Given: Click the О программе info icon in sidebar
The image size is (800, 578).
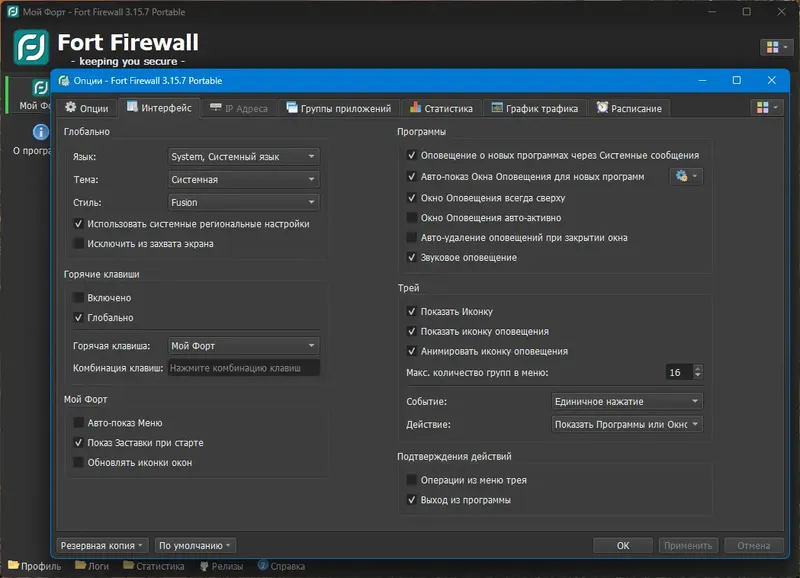Looking at the screenshot, I should [40, 130].
